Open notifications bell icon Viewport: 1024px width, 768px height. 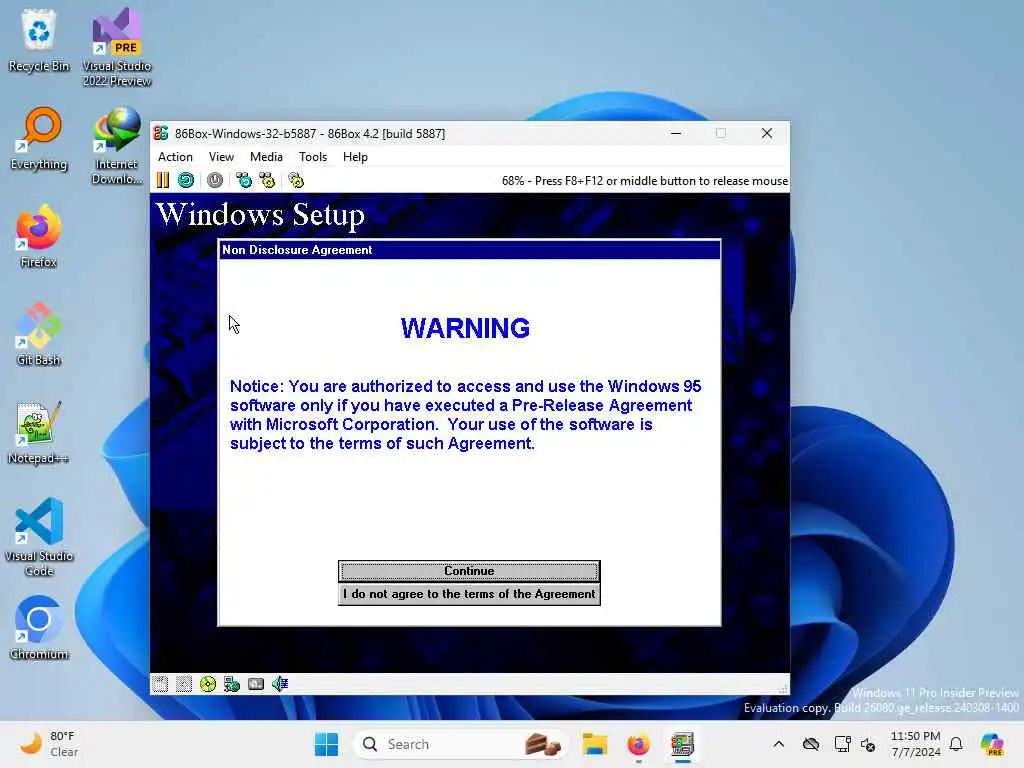tap(956, 744)
